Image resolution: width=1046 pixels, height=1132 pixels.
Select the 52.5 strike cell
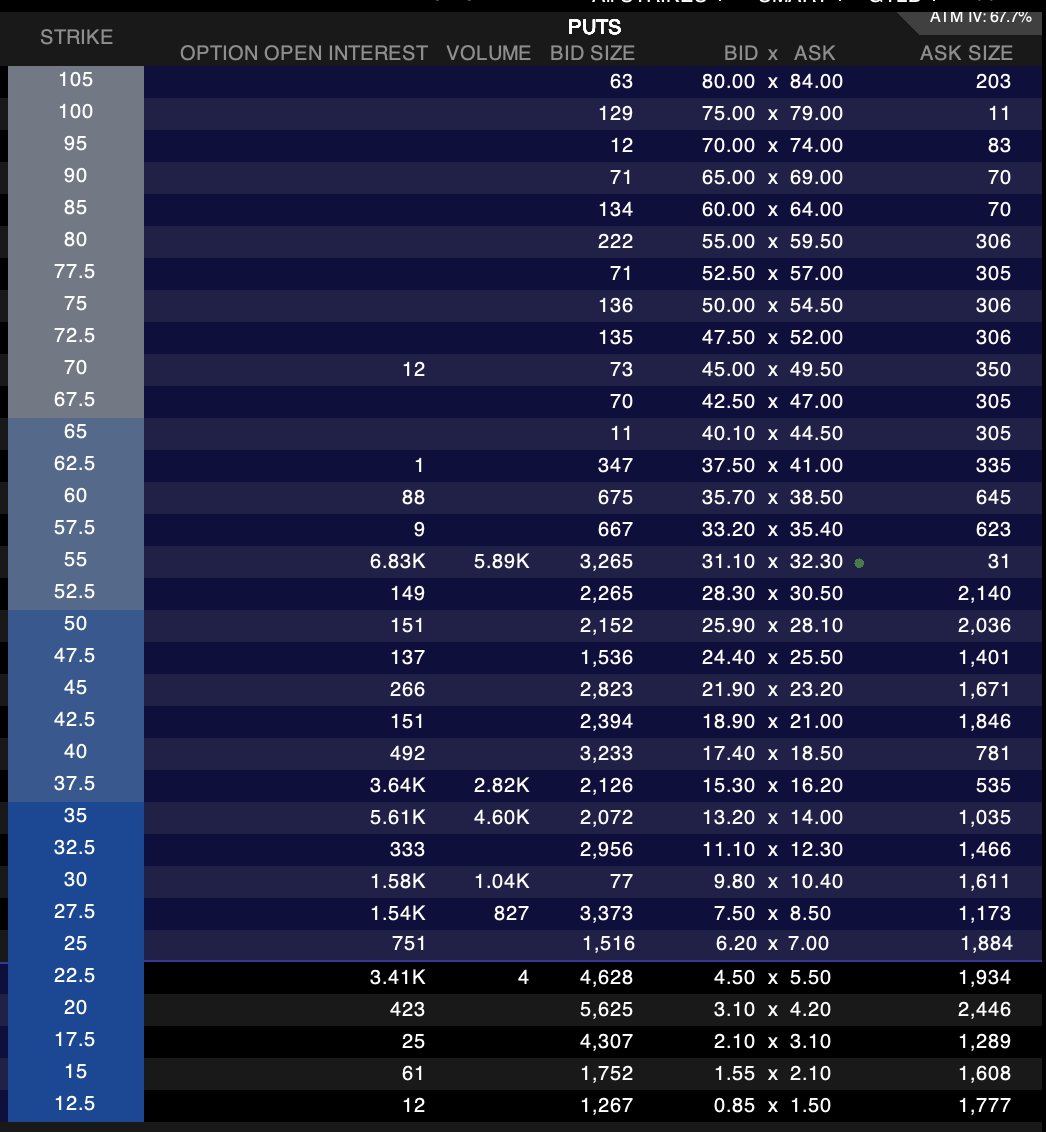[76, 591]
